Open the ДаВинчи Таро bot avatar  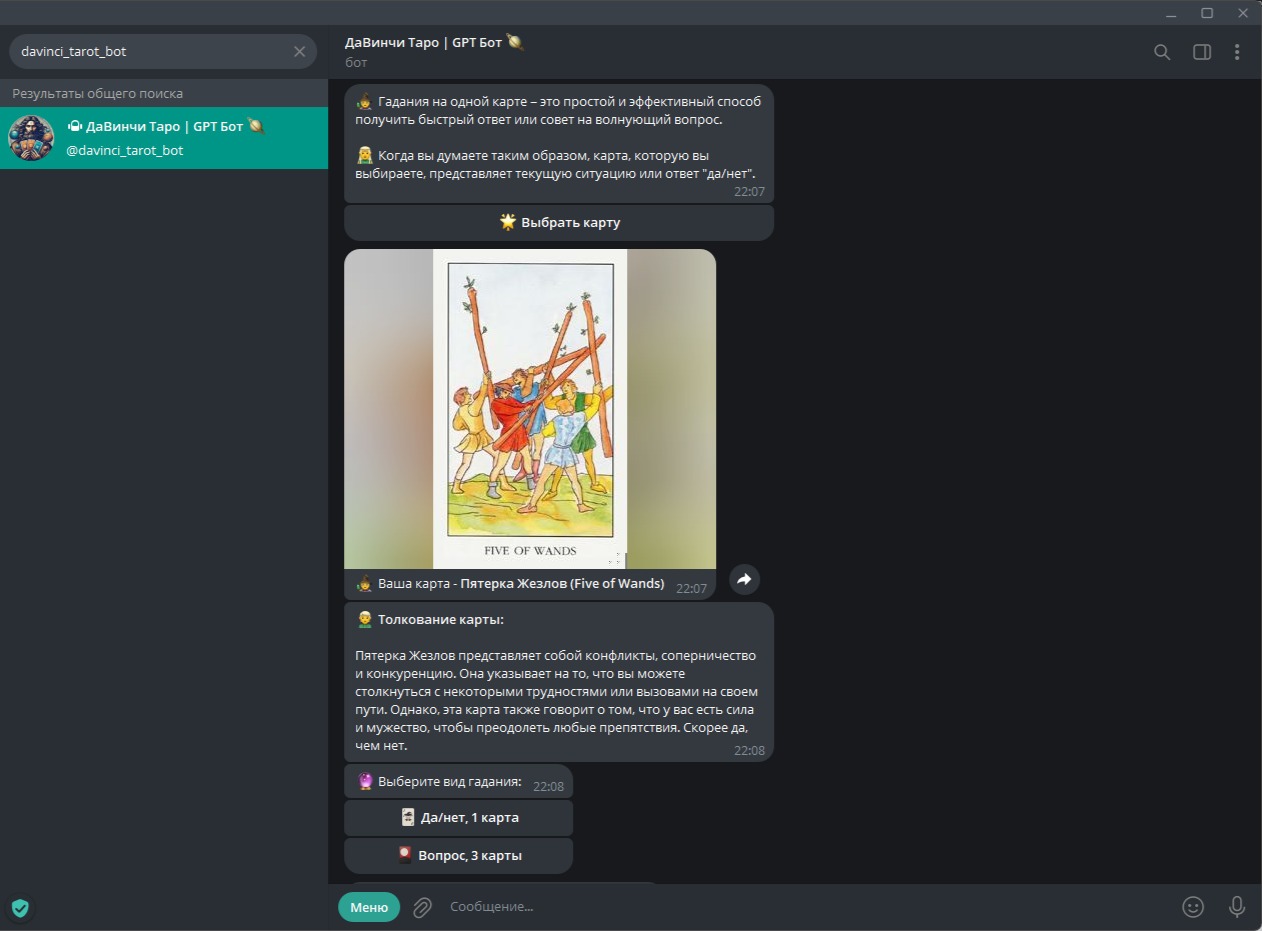pyautogui.click(x=31, y=138)
